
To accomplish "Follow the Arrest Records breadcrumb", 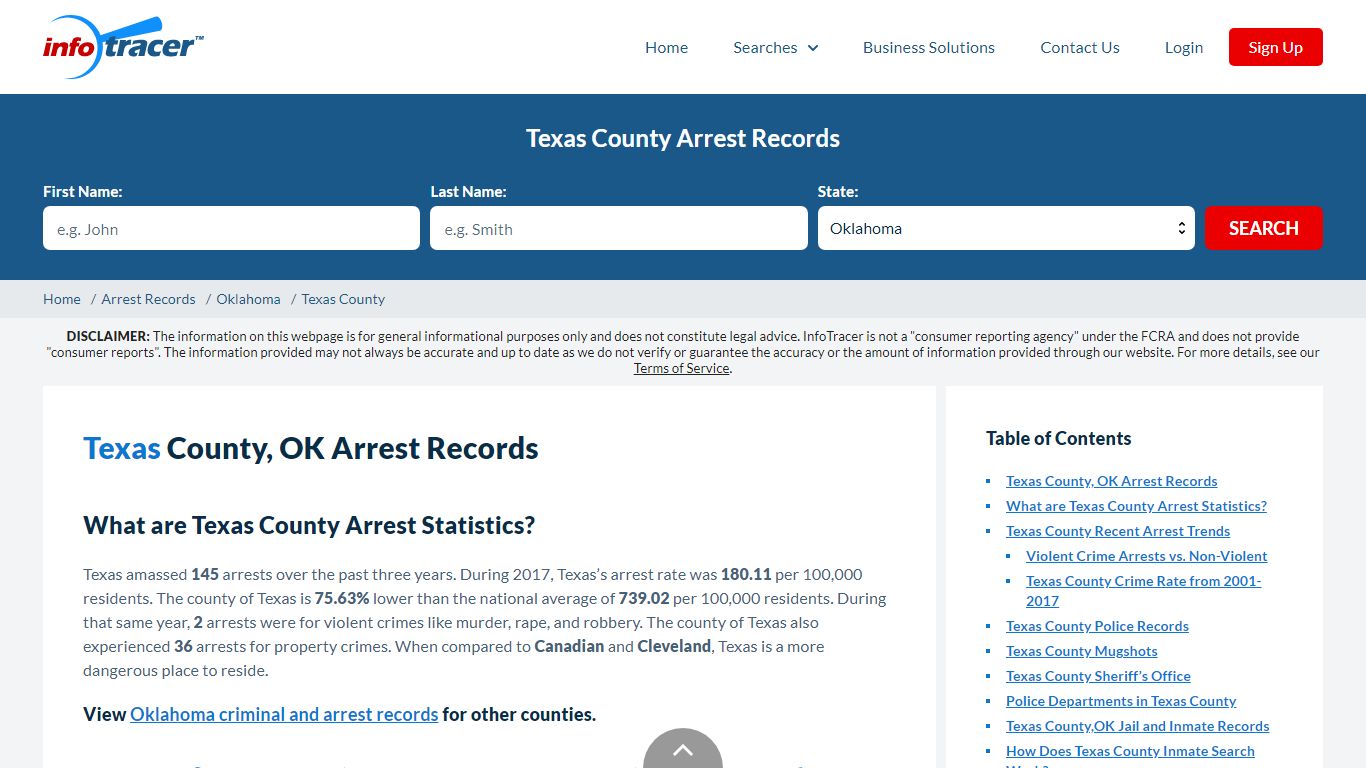I will [x=148, y=299].
